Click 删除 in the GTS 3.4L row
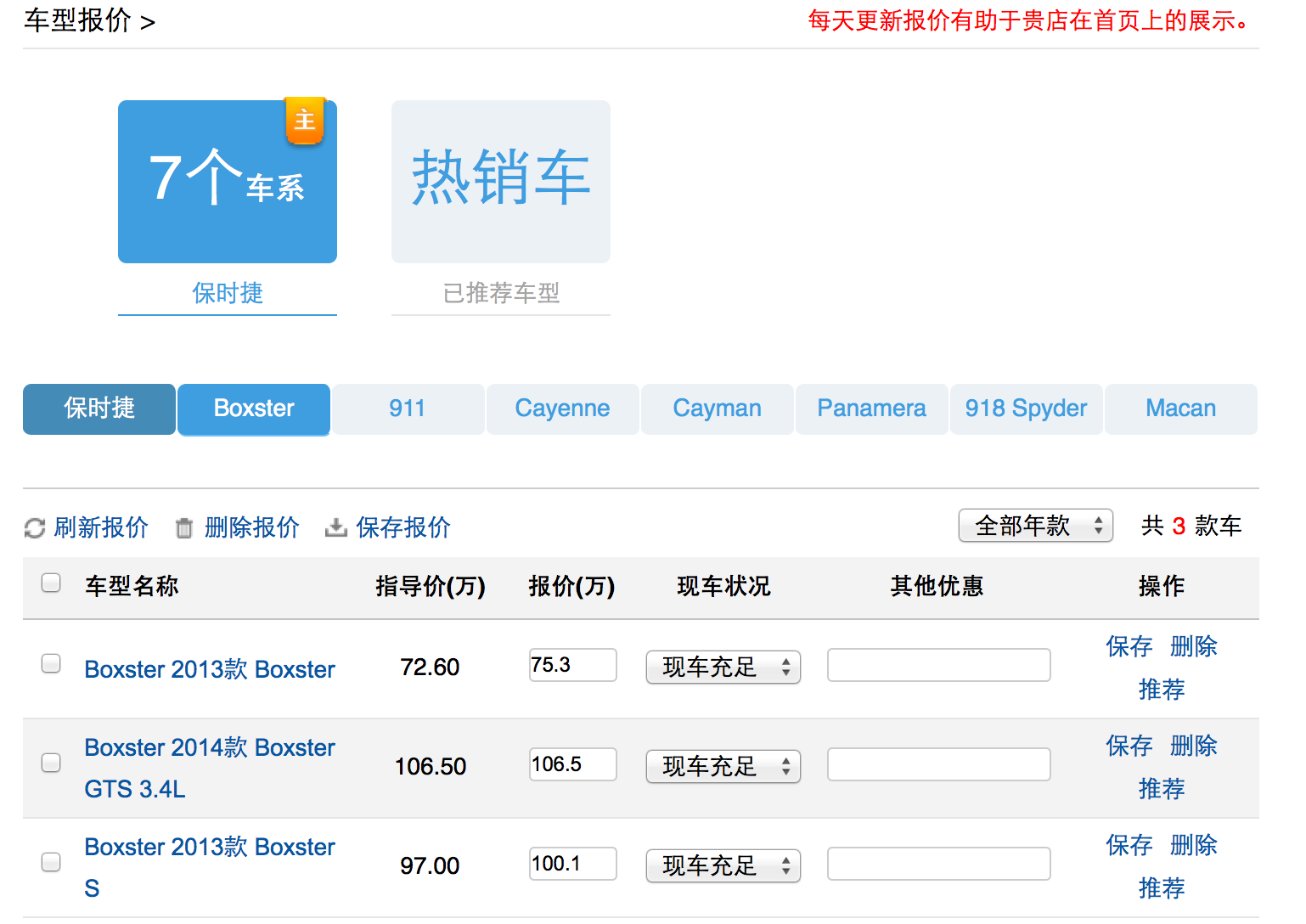This screenshot has width=1306, height=924. [x=1194, y=746]
